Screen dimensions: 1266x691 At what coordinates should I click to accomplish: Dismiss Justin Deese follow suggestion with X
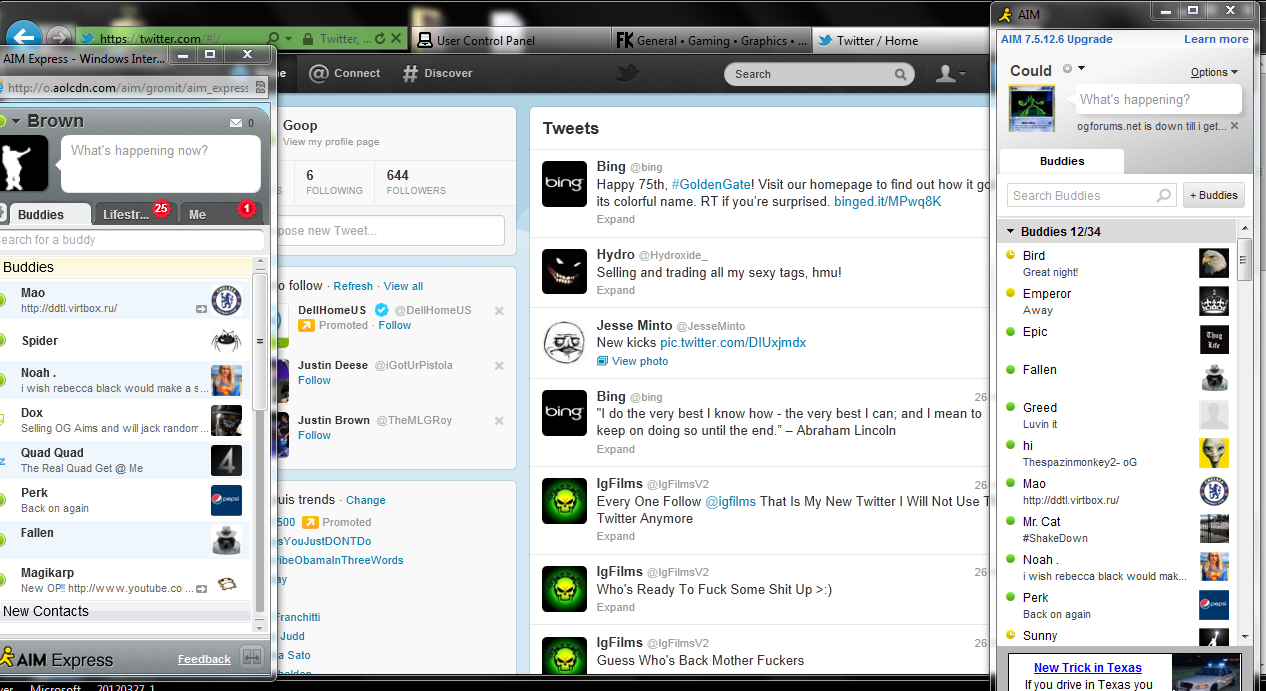[499, 366]
